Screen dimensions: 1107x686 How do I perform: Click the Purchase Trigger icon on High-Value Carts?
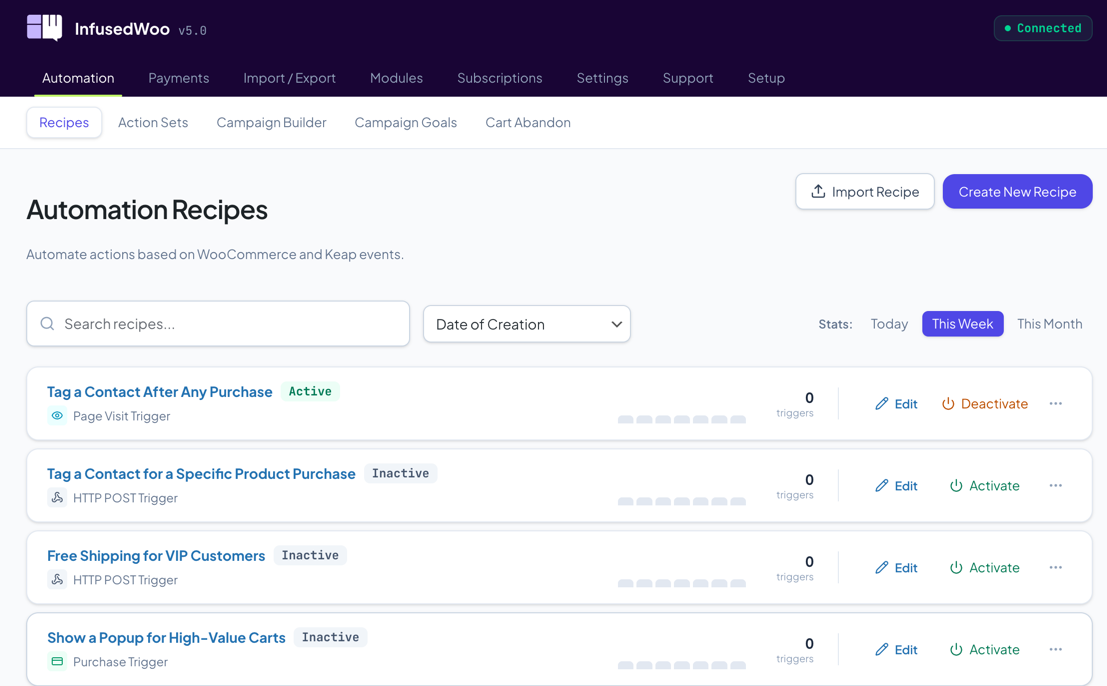[x=57, y=661]
